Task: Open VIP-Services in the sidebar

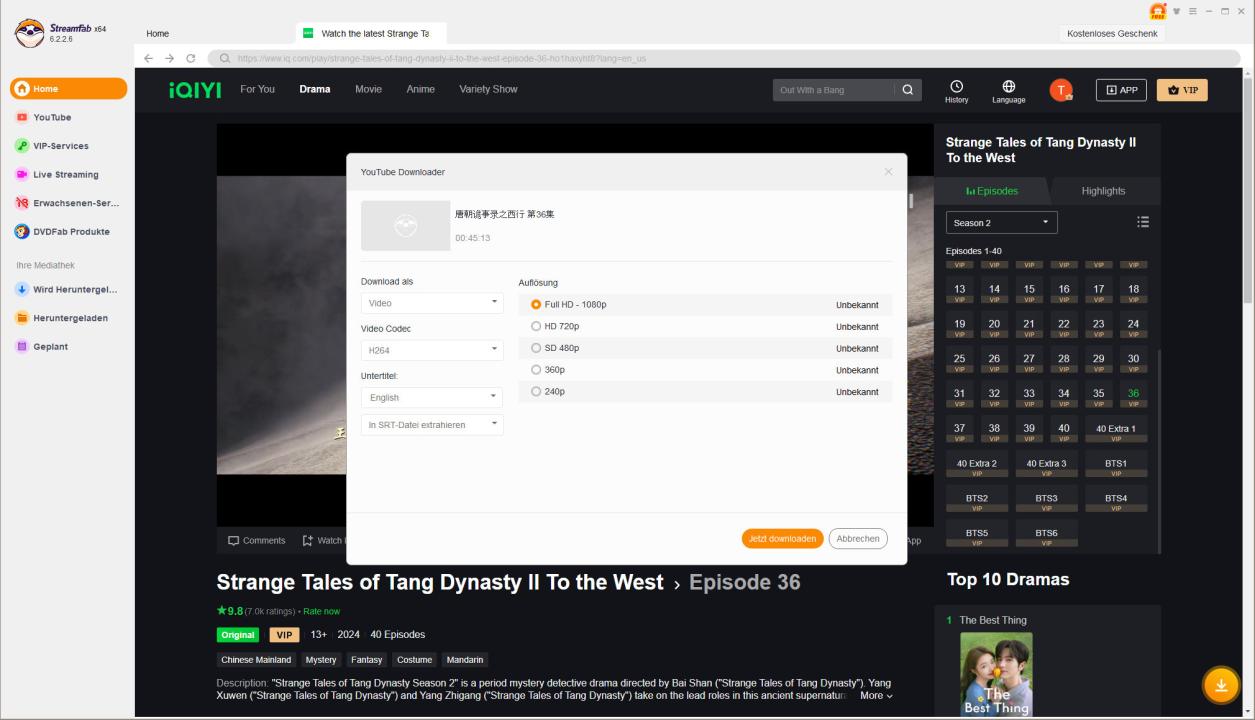Action: click(x=60, y=146)
